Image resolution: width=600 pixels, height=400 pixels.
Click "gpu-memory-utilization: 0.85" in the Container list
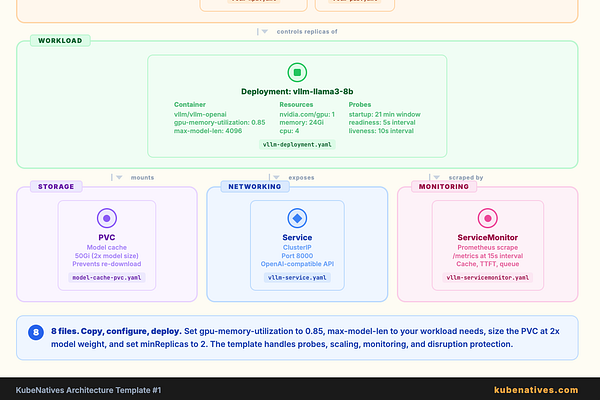pyautogui.click(x=220, y=122)
